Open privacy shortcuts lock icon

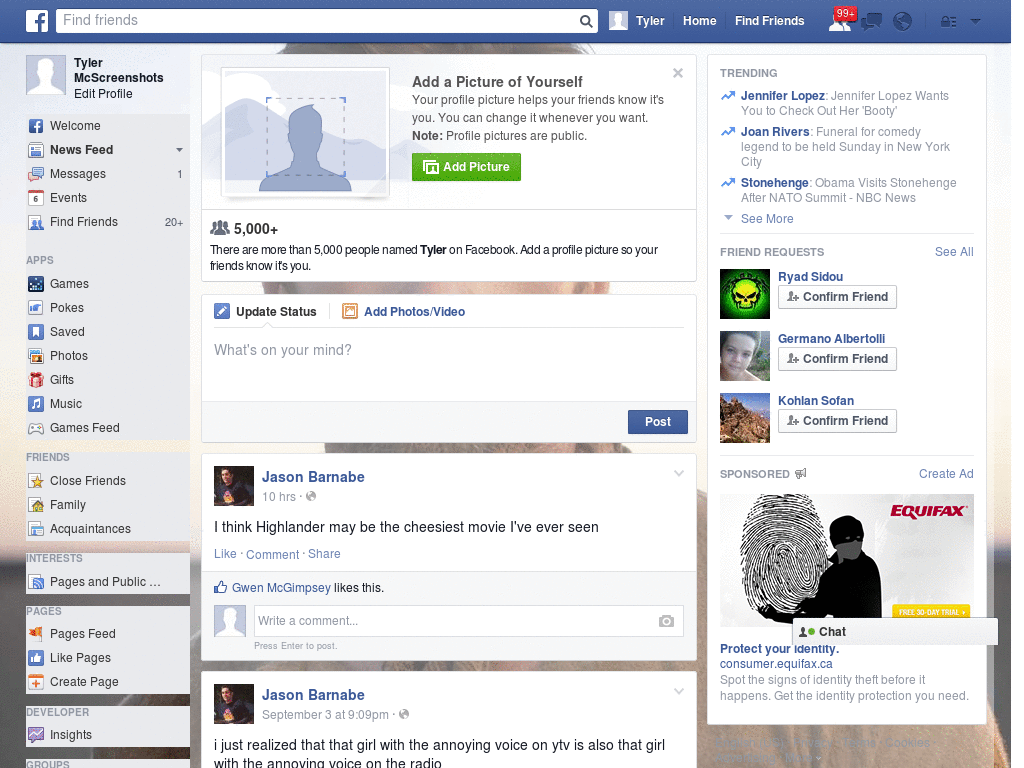[x=948, y=22]
